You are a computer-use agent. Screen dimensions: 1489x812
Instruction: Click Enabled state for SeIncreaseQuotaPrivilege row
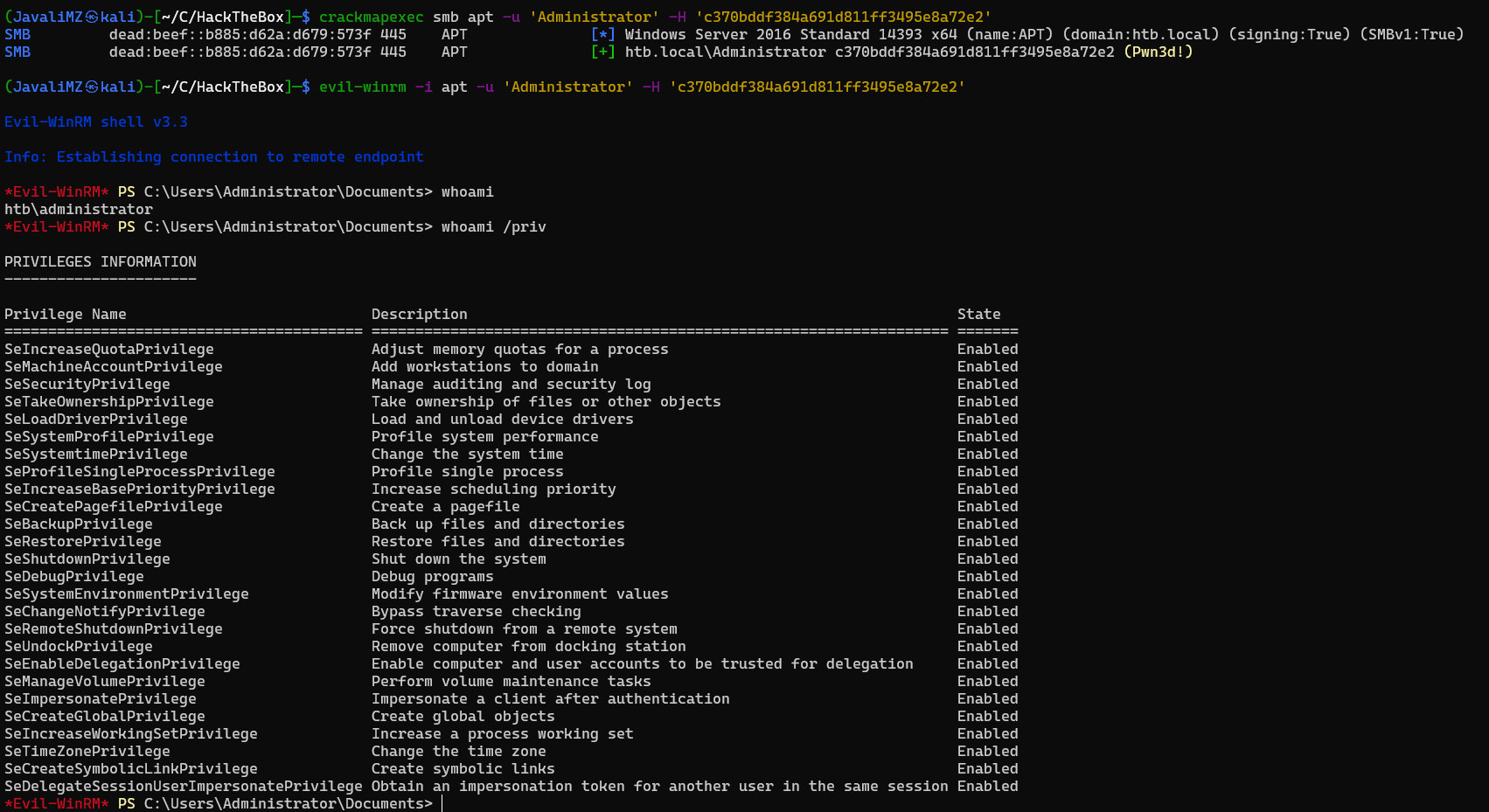pos(988,349)
